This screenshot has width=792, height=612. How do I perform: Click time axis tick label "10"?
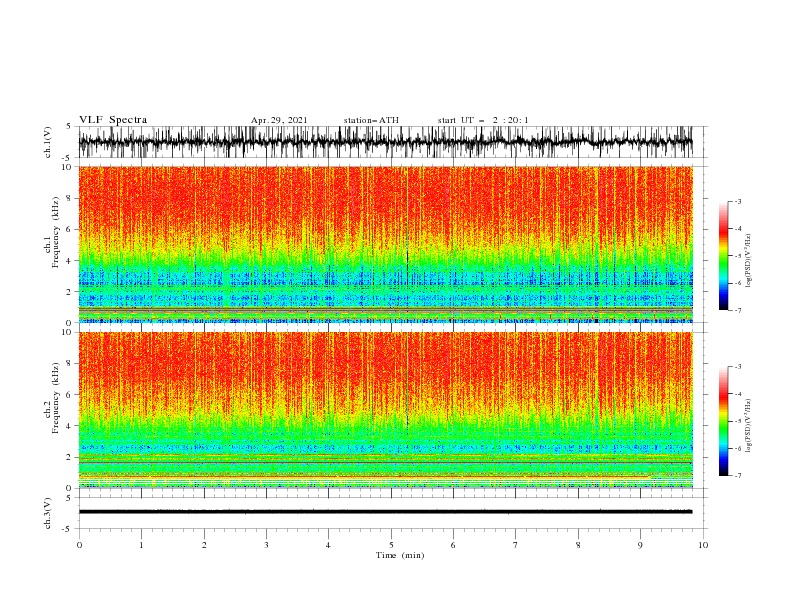coord(703,545)
